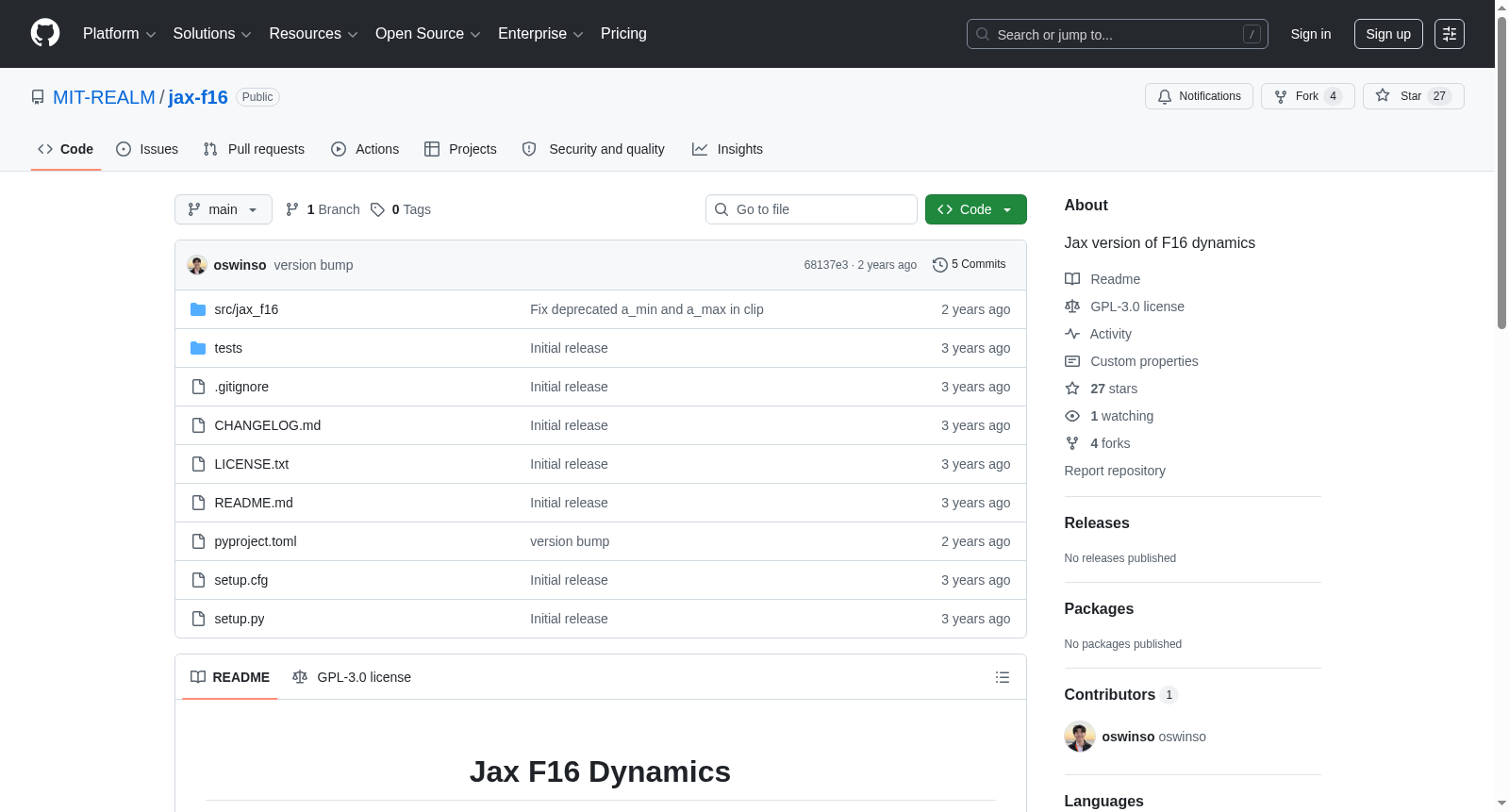Screen dimensions: 1509x812
Task: Click the Sign up button
Action: [1388, 34]
